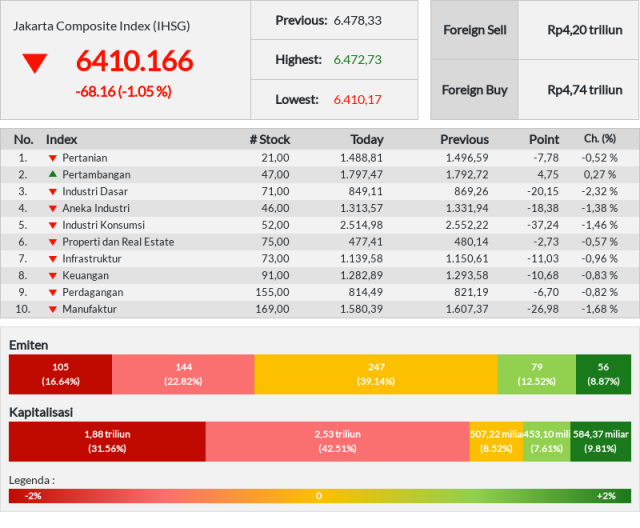Click the Manufaktur index name
640x528 pixels.
click(x=89, y=309)
